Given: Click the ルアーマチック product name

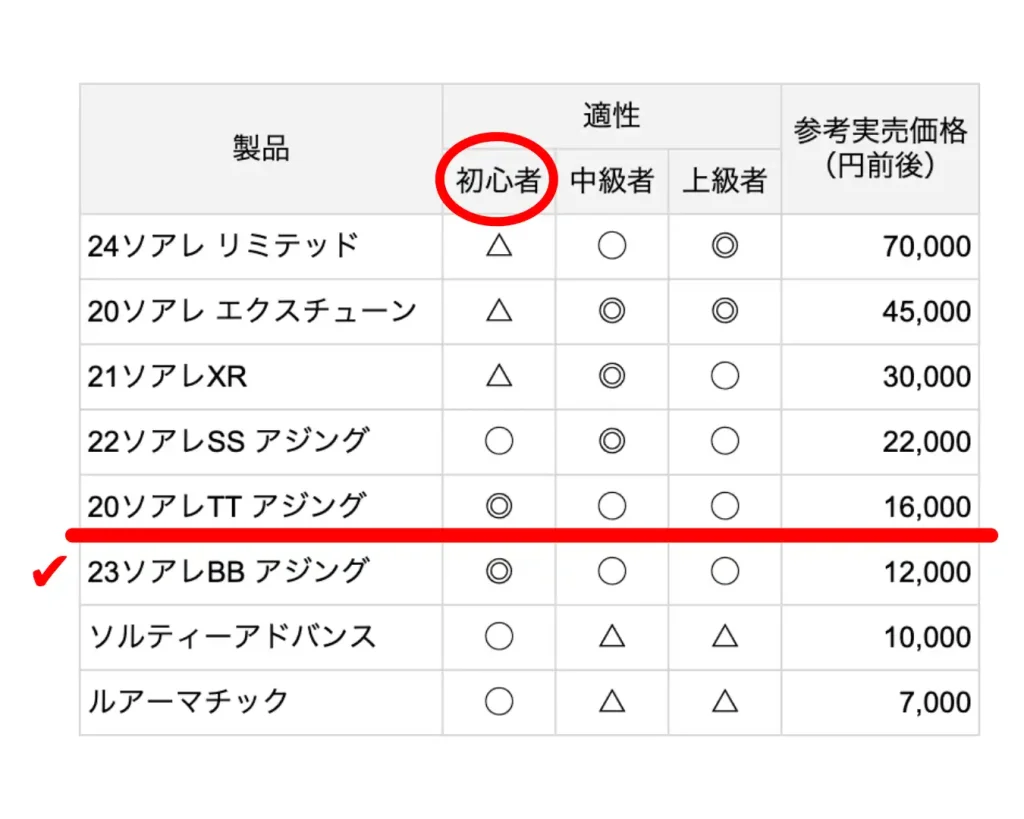Looking at the screenshot, I should [189, 702].
